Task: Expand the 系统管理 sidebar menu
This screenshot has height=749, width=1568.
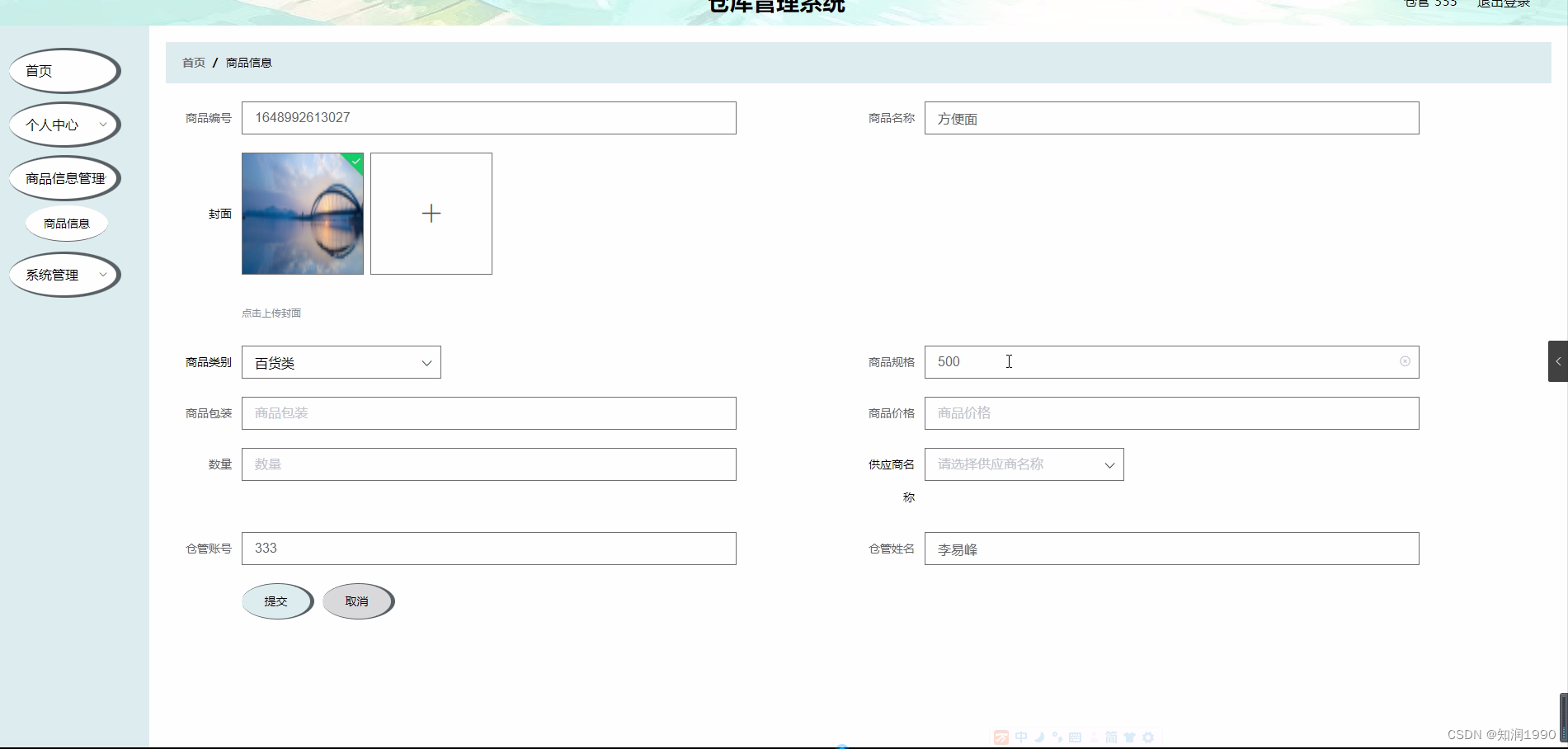Action: 64,275
